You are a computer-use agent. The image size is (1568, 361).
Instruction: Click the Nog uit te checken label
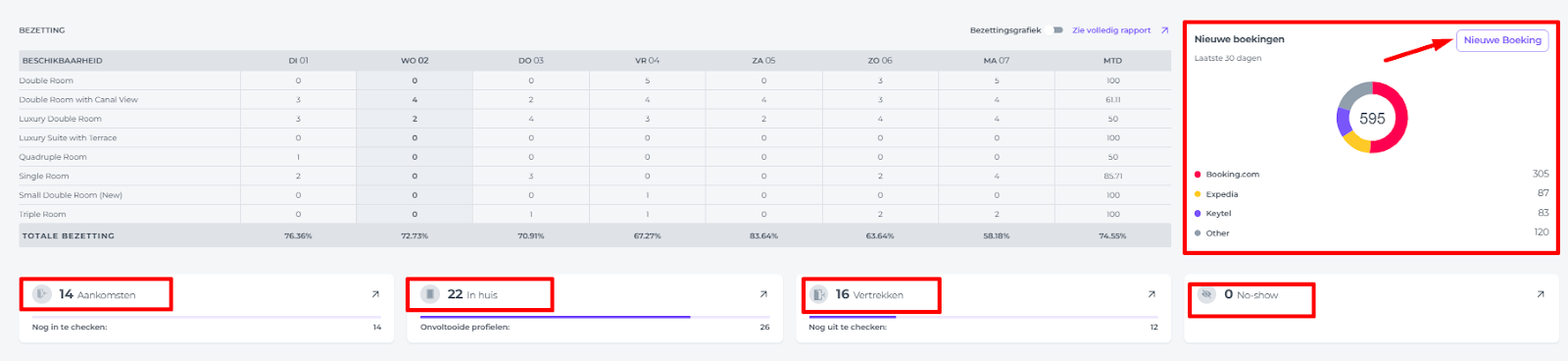[848, 328]
